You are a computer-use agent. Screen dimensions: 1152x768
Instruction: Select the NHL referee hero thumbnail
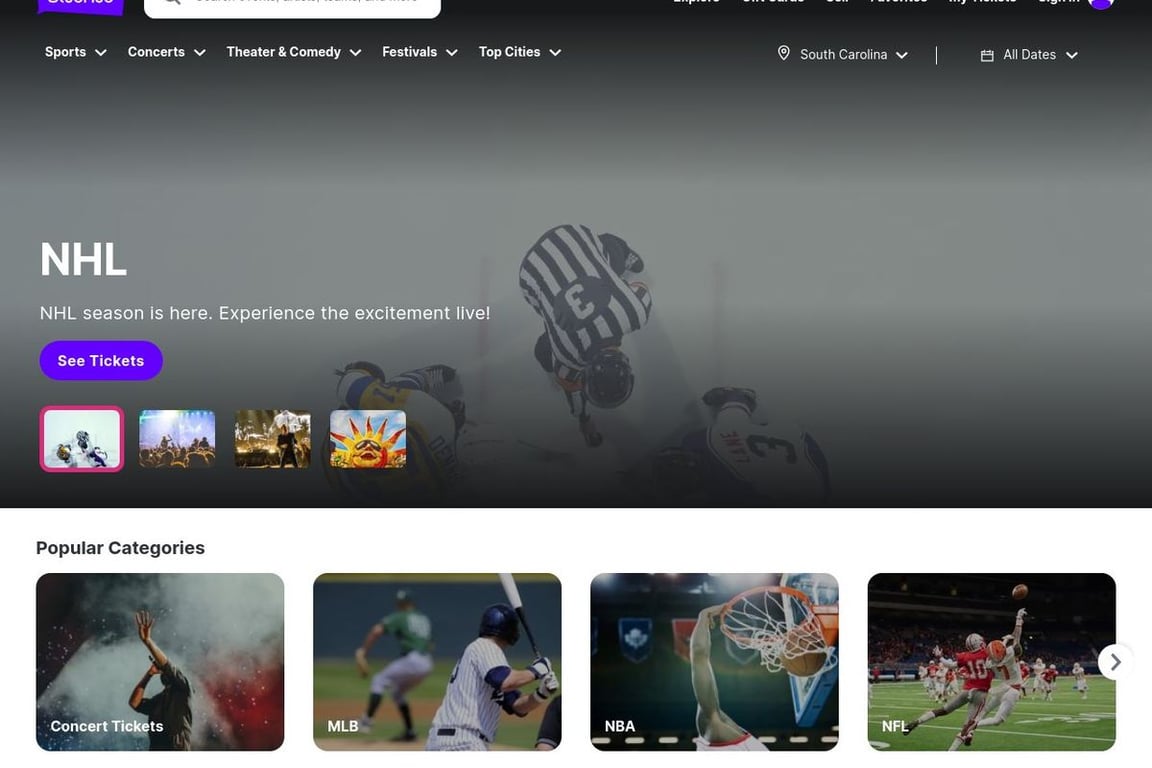[81, 438]
